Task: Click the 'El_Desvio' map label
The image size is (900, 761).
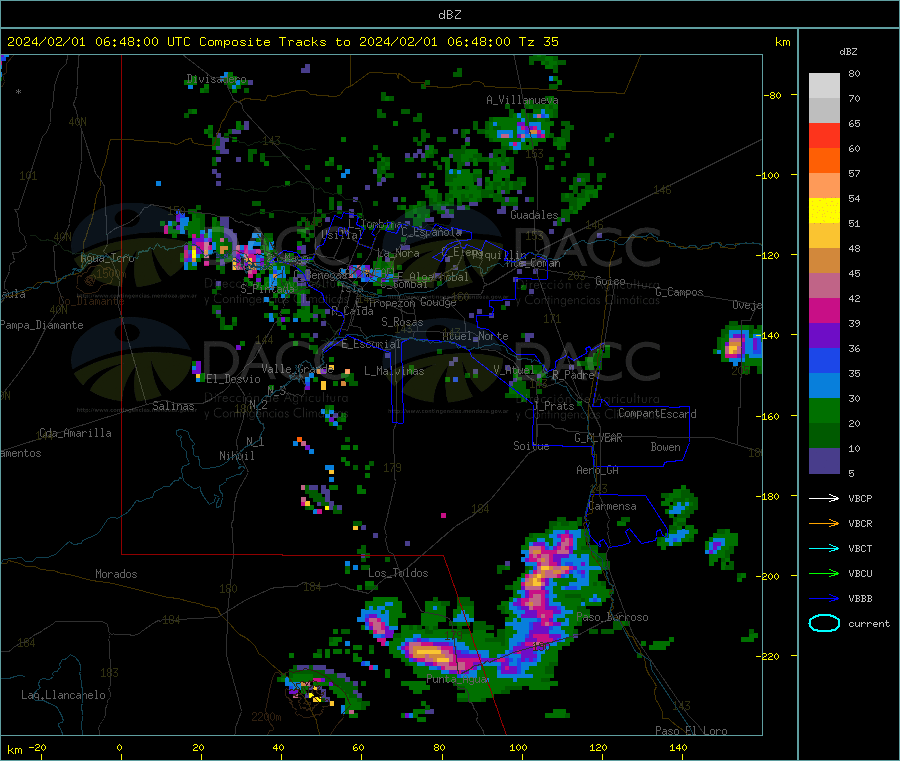Action: point(234,379)
